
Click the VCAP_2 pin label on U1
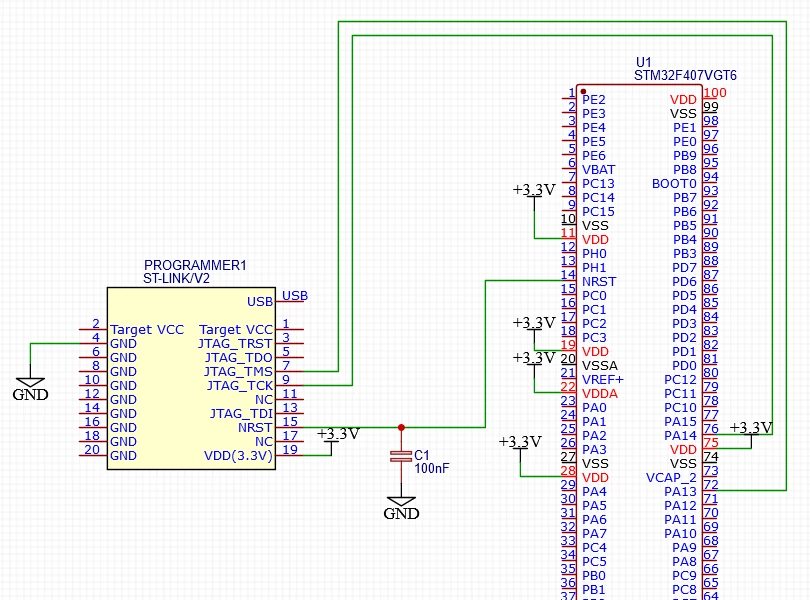click(672, 478)
